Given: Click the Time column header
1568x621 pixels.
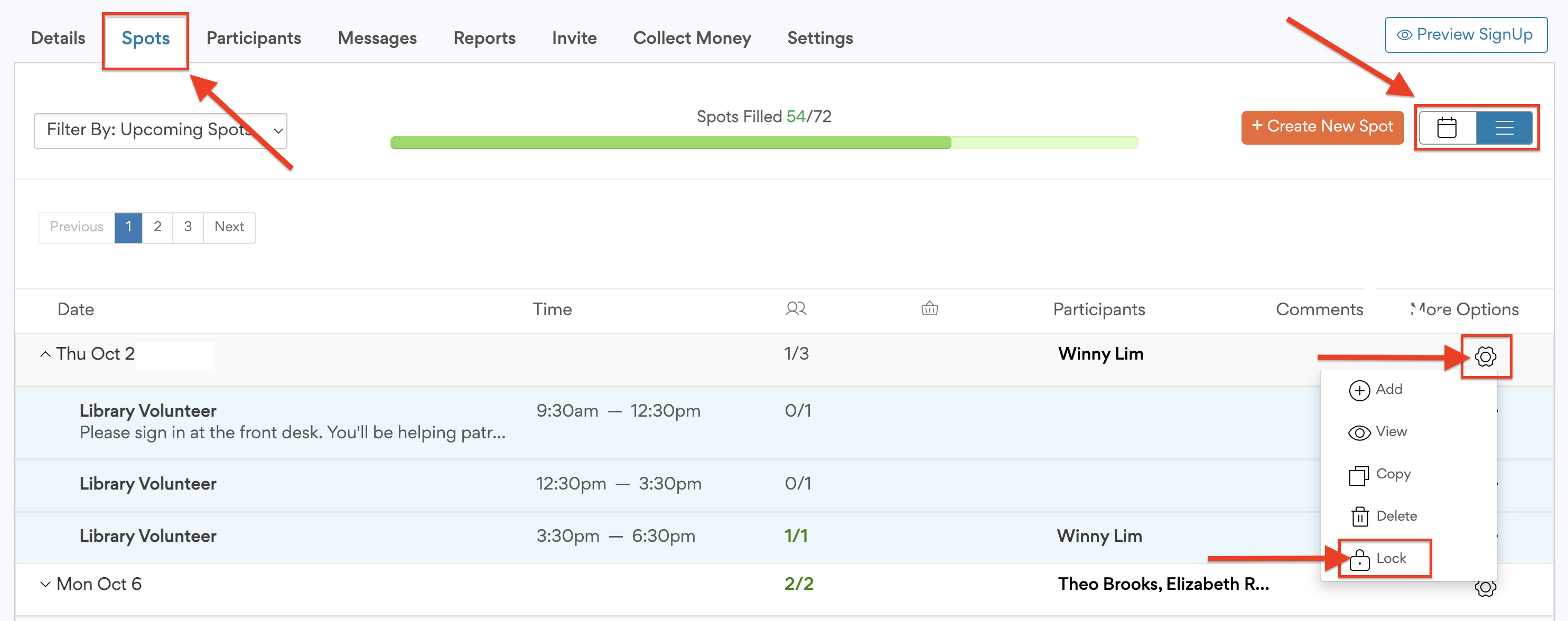Looking at the screenshot, I should pyautogui.click(x=552, y=309).
